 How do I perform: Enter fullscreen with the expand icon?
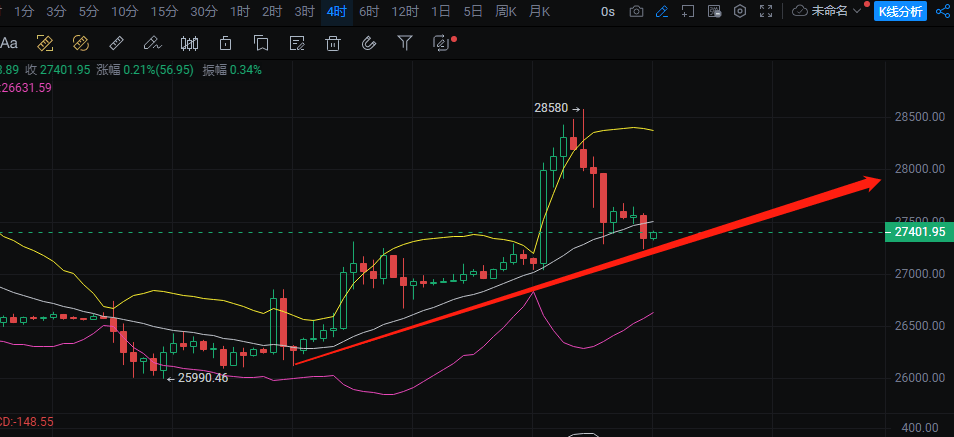766,11
